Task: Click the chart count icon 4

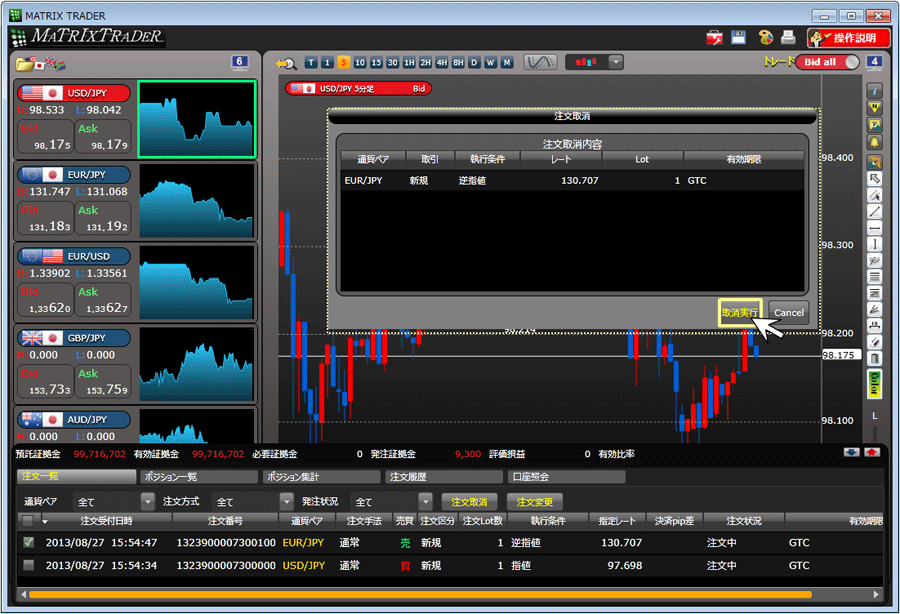Action: 874,62
